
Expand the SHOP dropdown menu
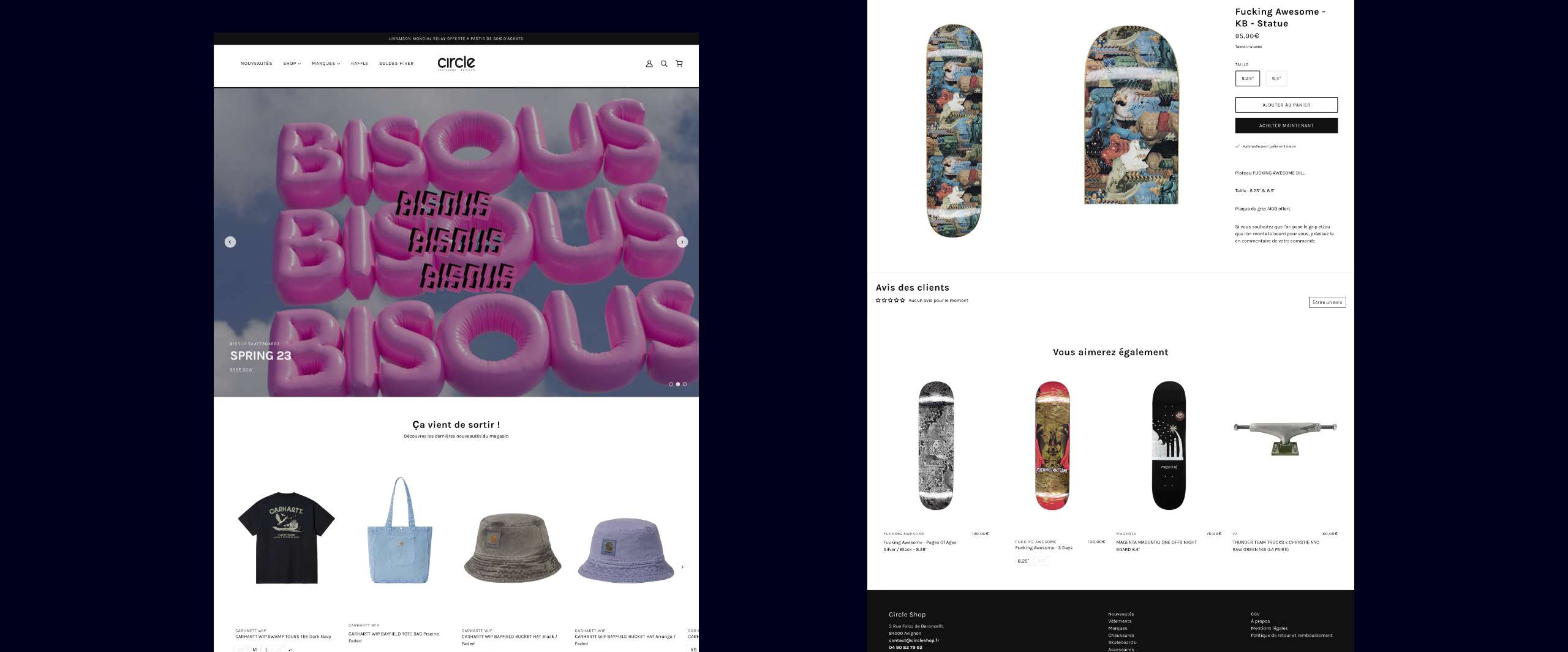[x=292, y=64]
